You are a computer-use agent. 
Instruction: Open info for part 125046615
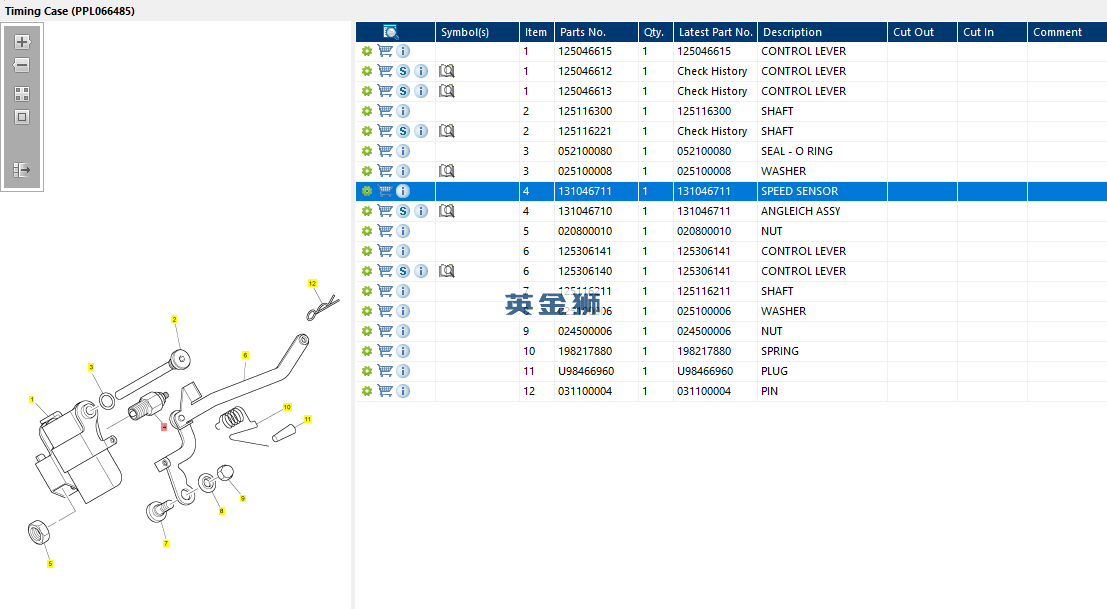[403, 51]
